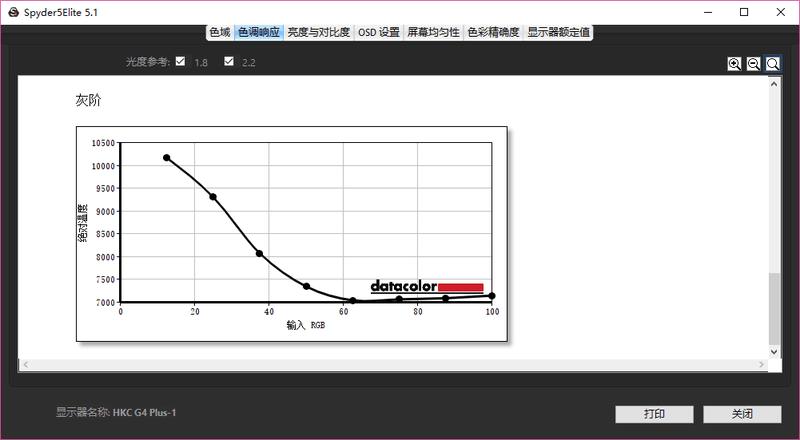Click the vertical scrollbar down arrow
800x440 pixels.
pyautogui.click(x=774, y=352)
